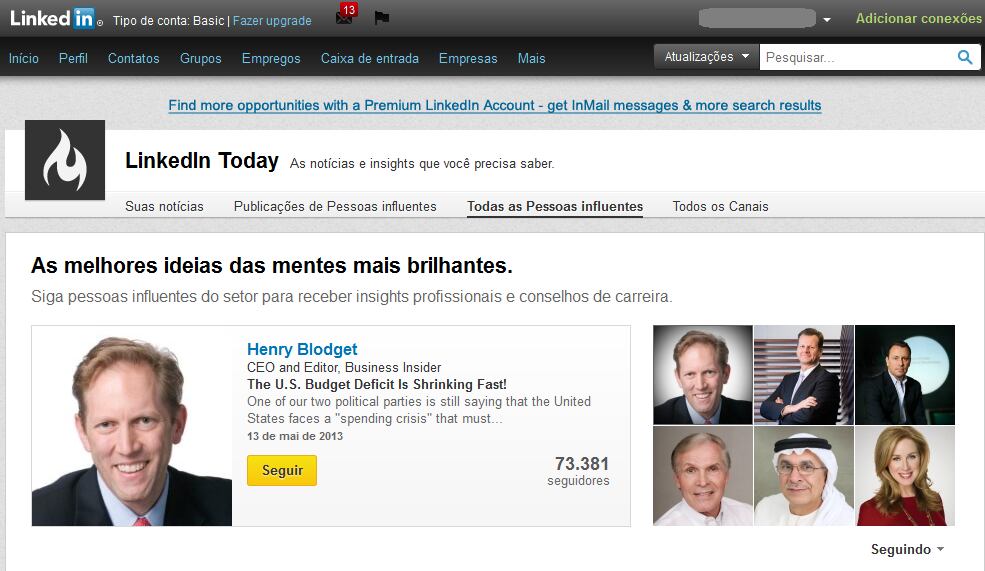Click the search magnifier icon
The width and height of the screenshot is (985, 571).
click(965, 57)
